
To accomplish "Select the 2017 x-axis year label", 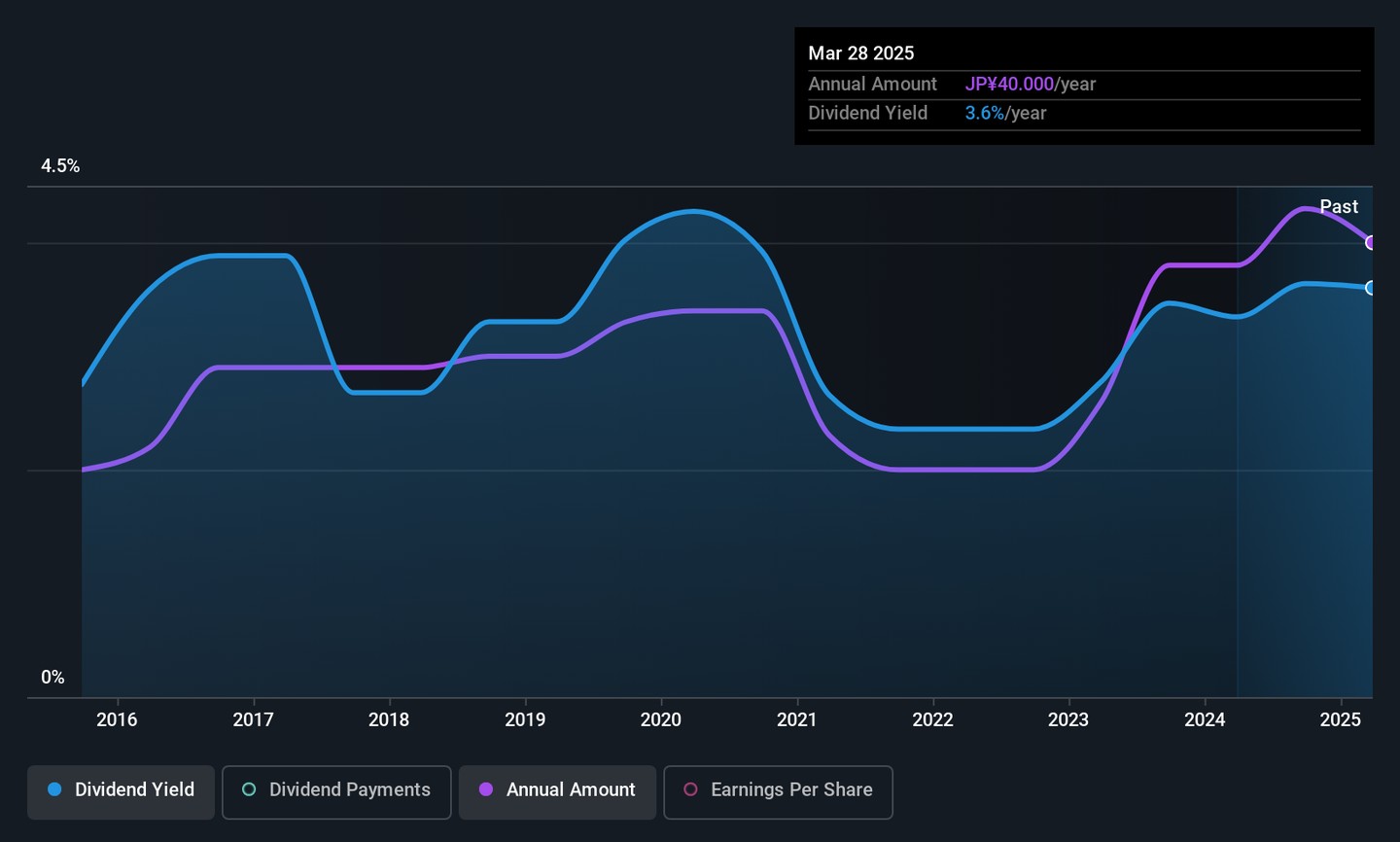I will 253,719.
